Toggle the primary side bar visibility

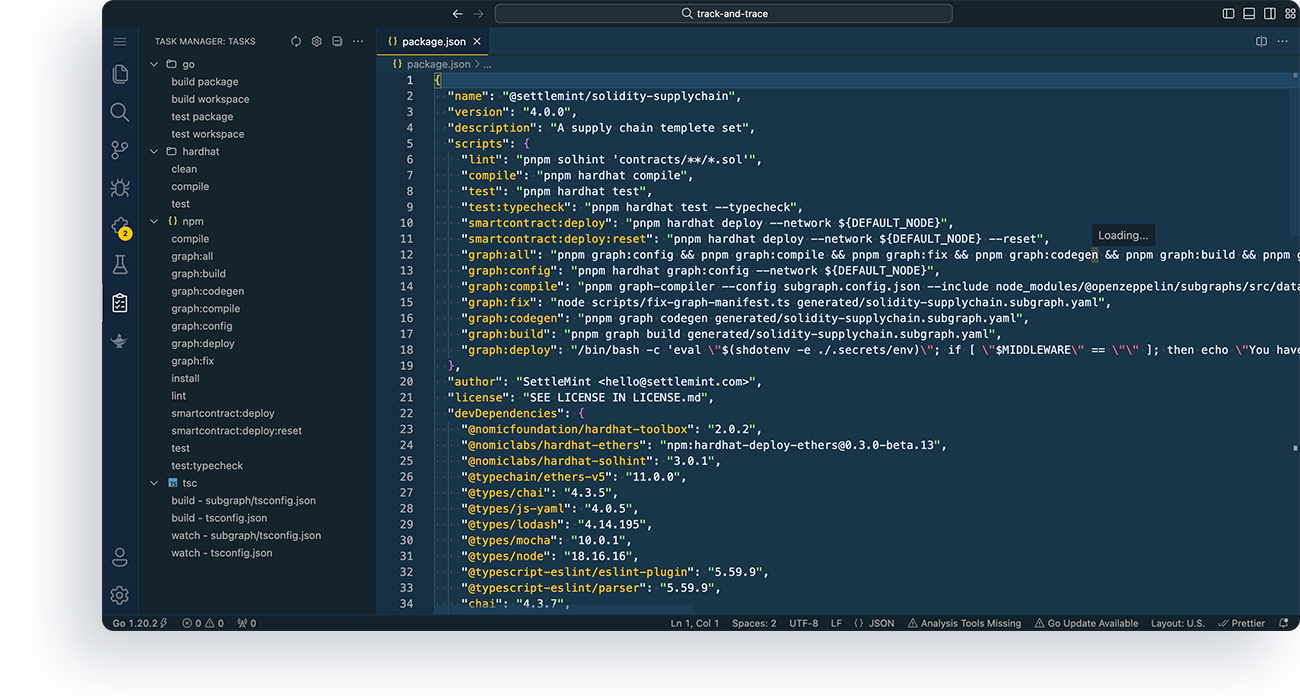click(1229, 14)
